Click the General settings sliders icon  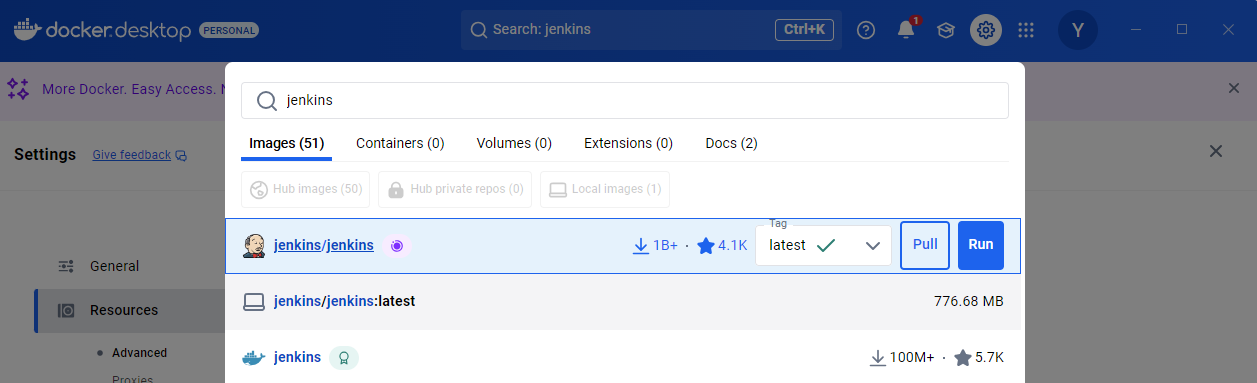(66, 266)
